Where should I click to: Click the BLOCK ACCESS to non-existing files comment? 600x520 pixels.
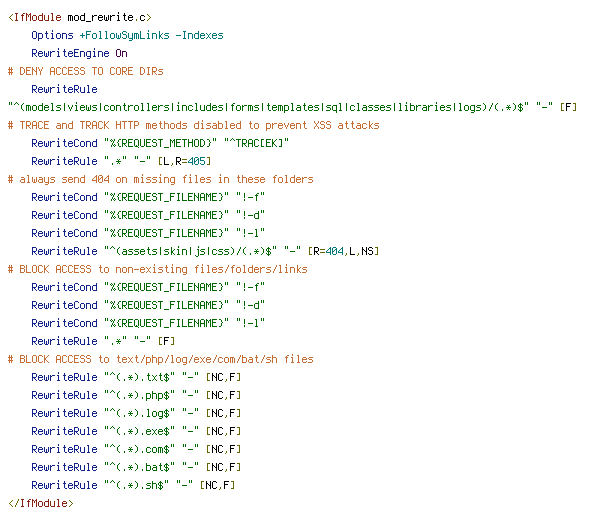click(x=158, y=269)
